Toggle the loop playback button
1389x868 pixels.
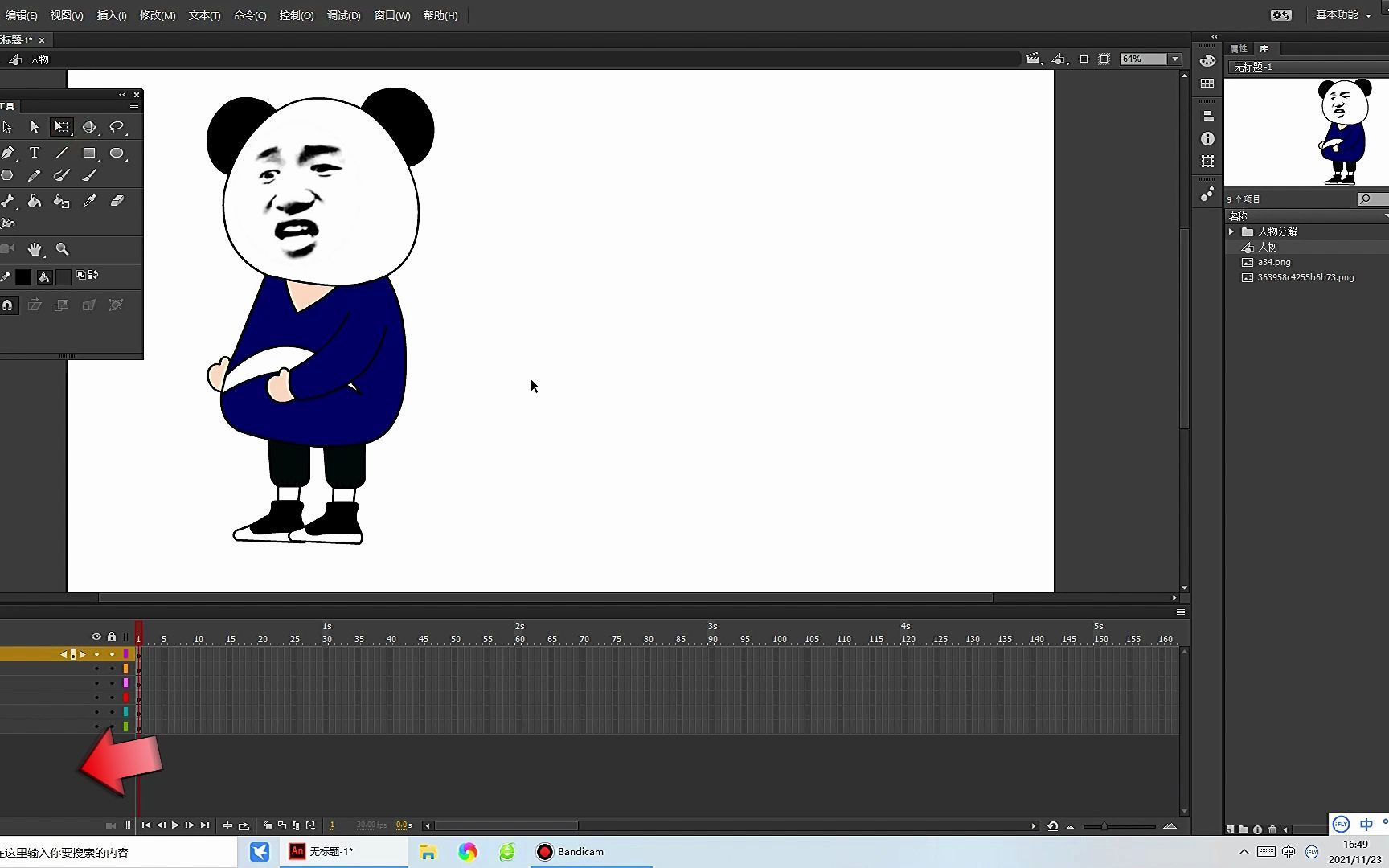click(x=244, y=825)
